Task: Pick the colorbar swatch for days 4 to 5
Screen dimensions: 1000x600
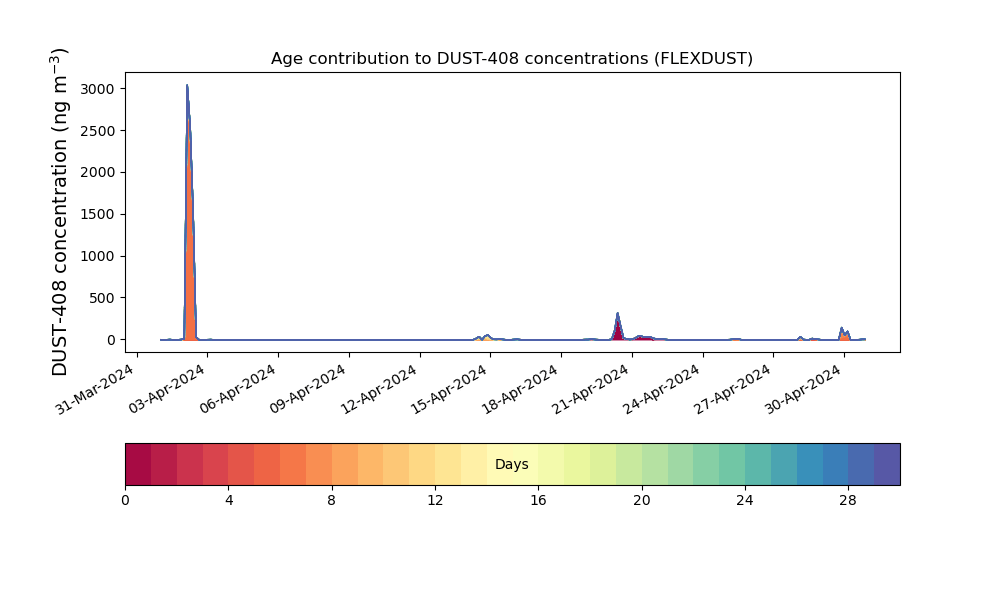Action: [x=242, y=464]
